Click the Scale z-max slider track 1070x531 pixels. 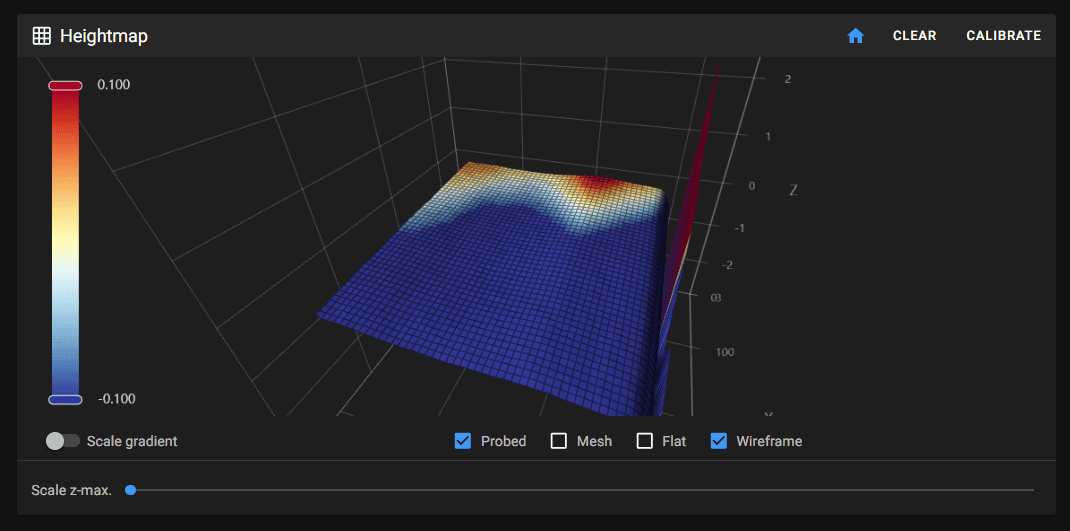(580, 490)
